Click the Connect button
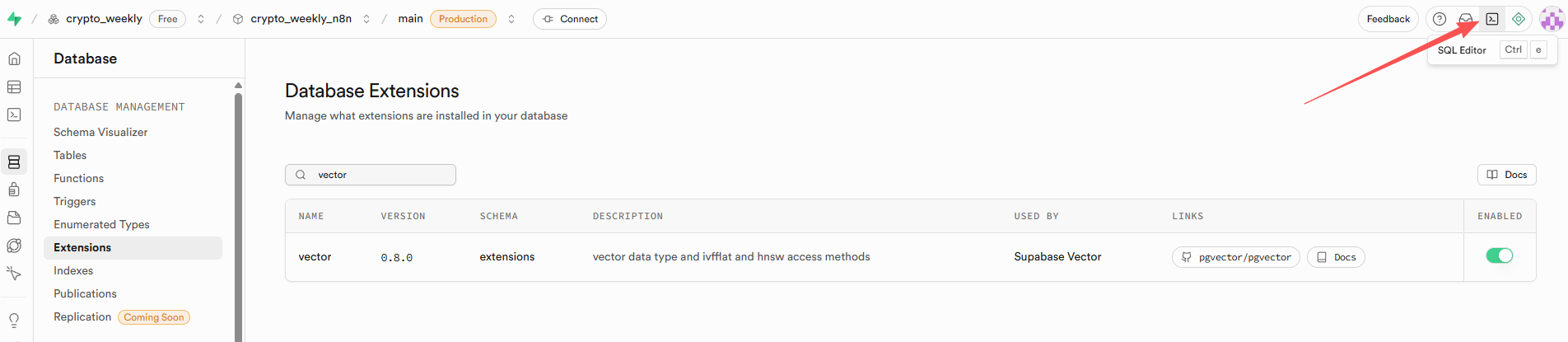This screenshot has height=342, width=1568. pos(570,19)
